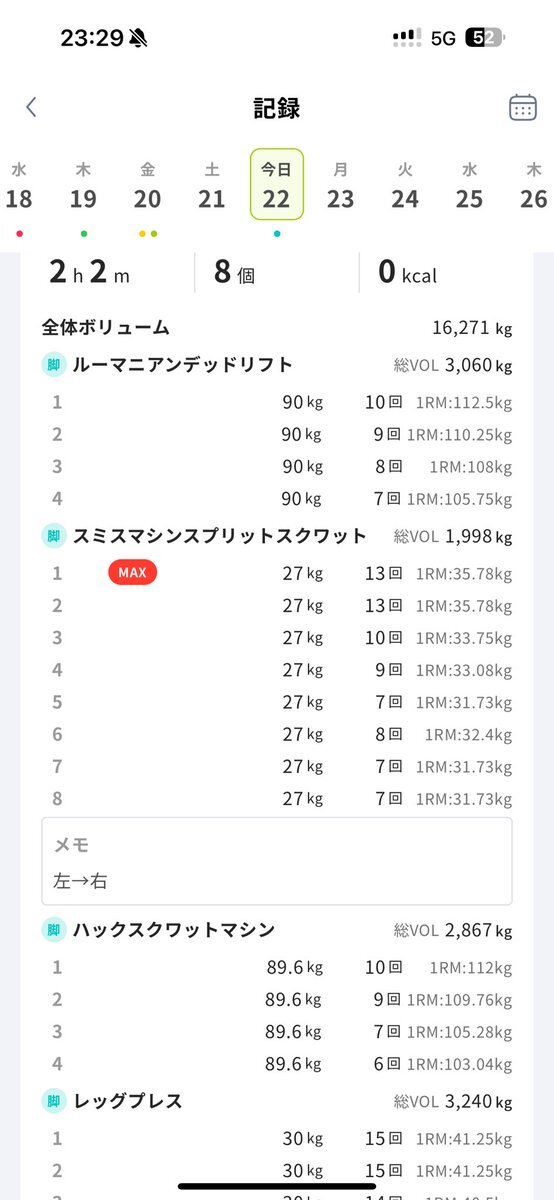Tap the red MAX badge

click(x=132, y=573)
